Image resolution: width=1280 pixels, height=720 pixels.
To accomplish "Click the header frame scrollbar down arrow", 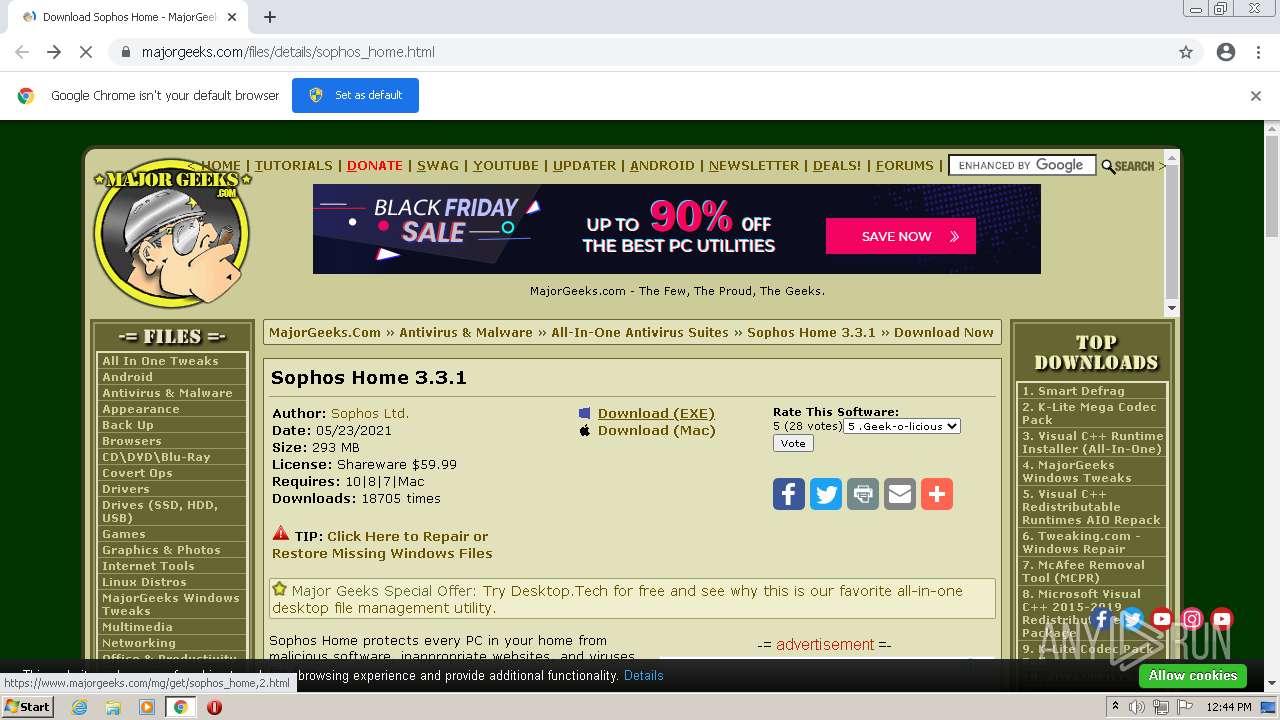I will pyautogui.click(x=1172, y=308).
